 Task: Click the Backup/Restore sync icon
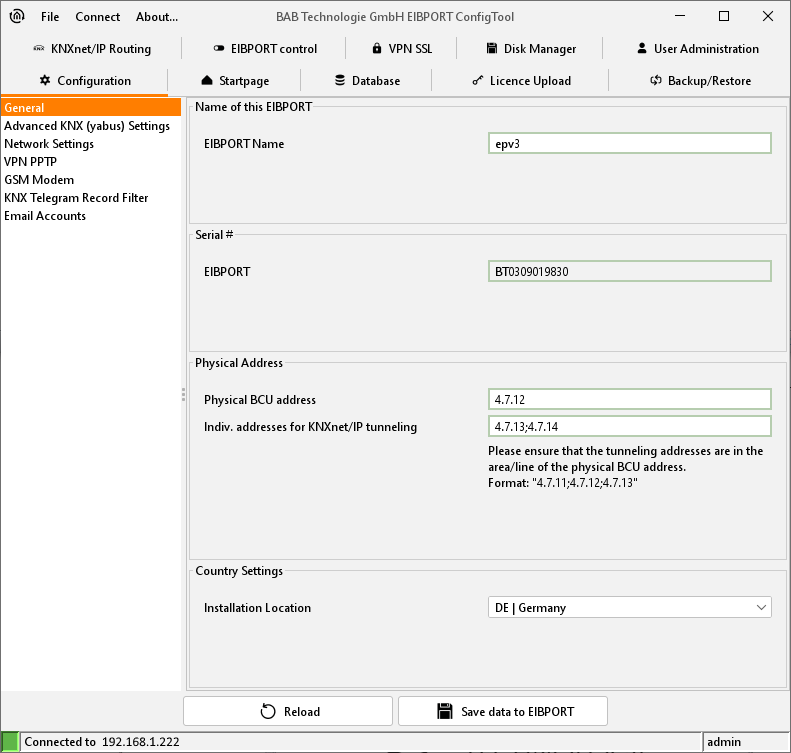(x=656, y=81)
